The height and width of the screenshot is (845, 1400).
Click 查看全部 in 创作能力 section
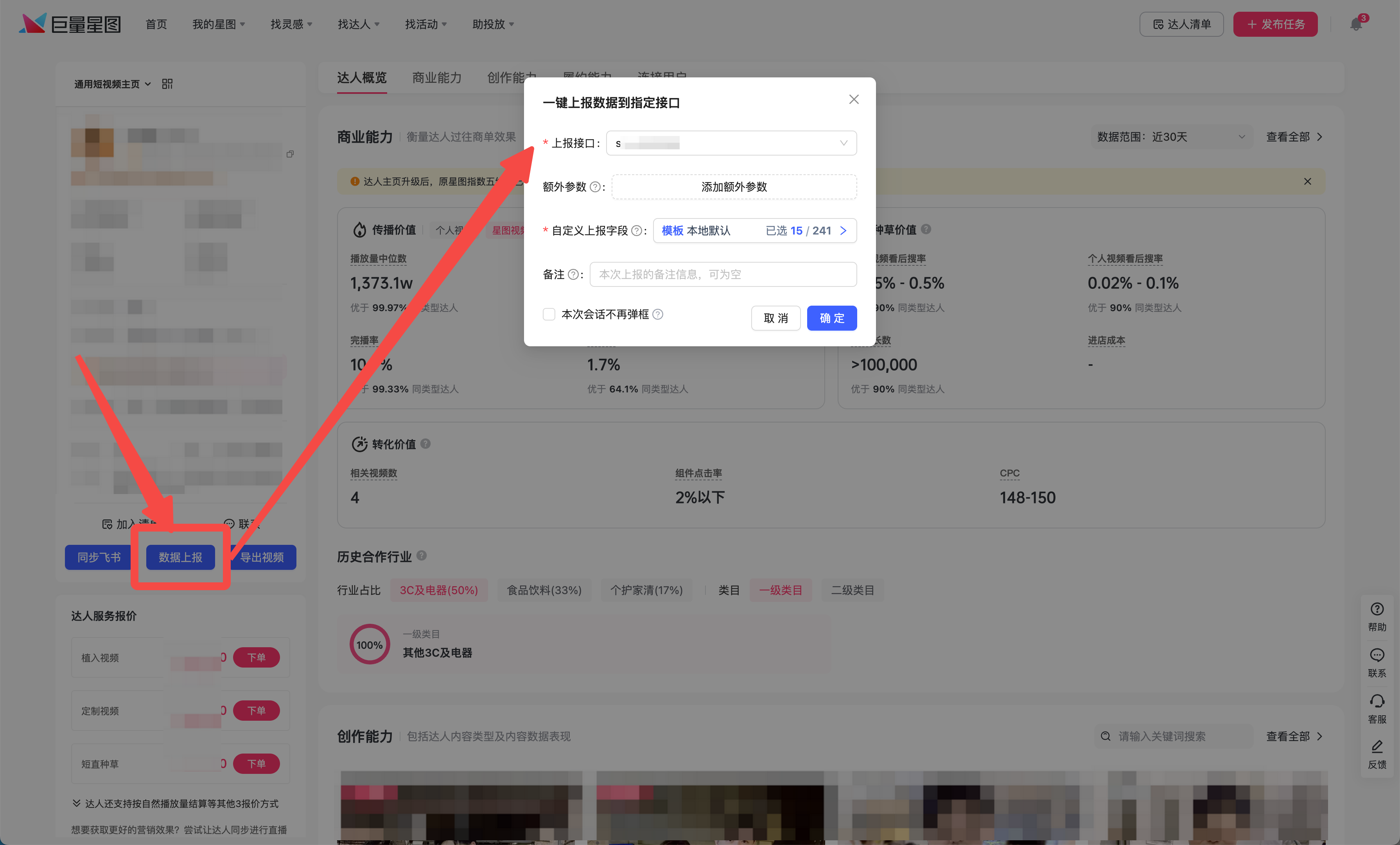[x=1294, y=736]
